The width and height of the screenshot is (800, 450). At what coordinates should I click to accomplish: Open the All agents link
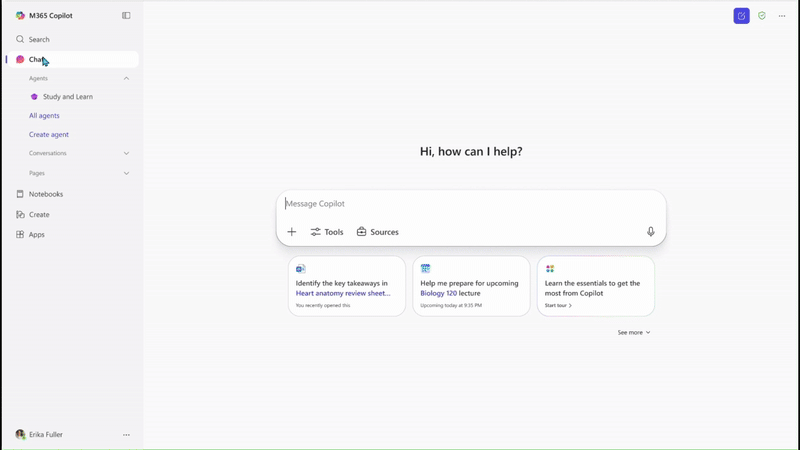(44, 116)
